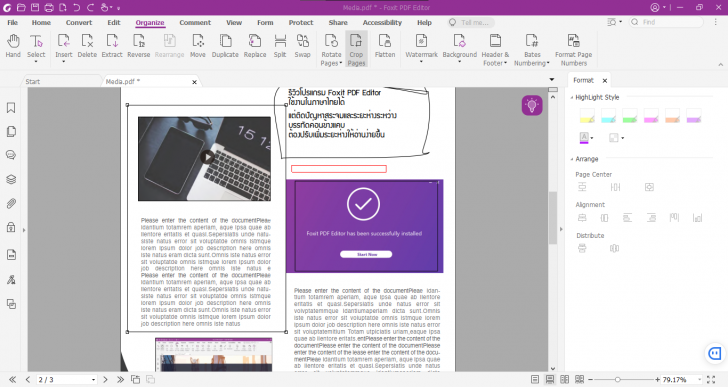Collapse the Highlight Style section
The width and height of the screenshot is (728, 387).
point(572,97)
